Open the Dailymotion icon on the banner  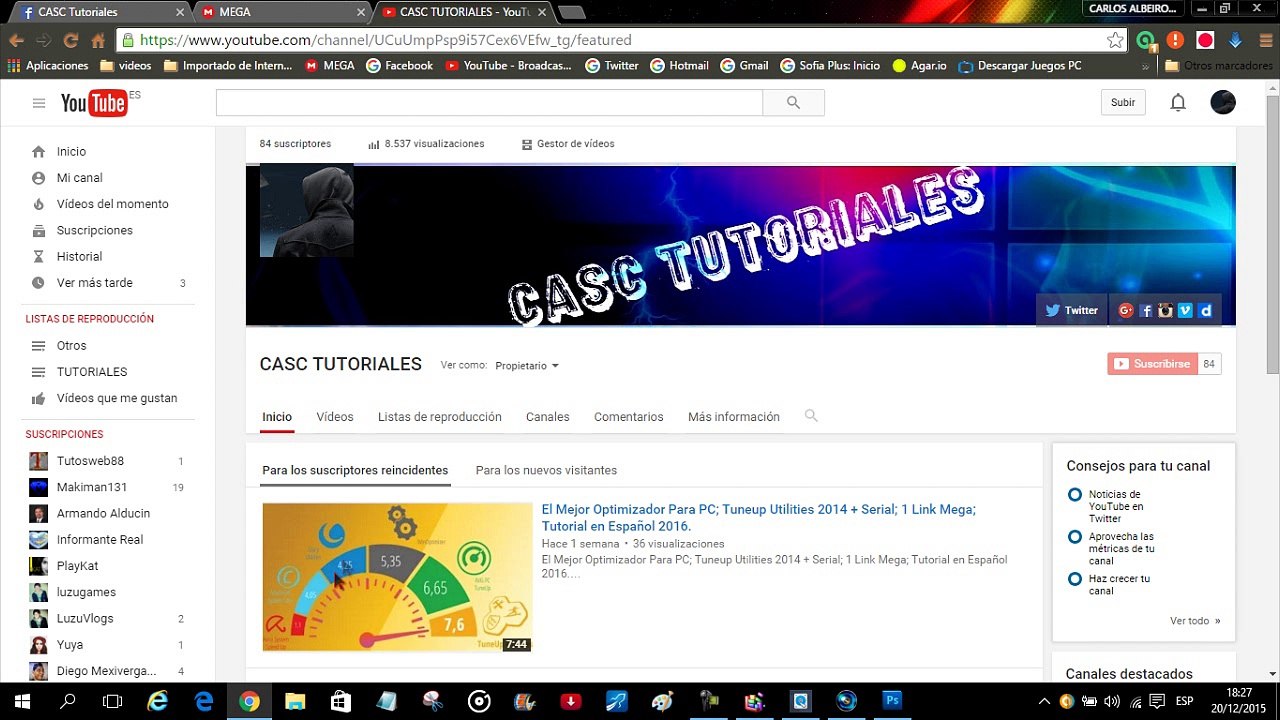pyautogui.click(x=1205, y=310)
